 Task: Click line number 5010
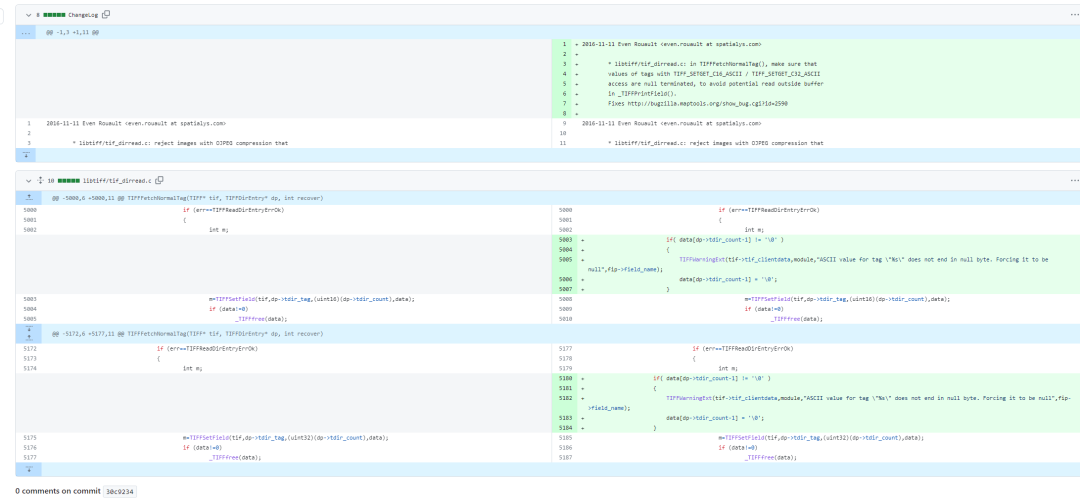(567, 319)
